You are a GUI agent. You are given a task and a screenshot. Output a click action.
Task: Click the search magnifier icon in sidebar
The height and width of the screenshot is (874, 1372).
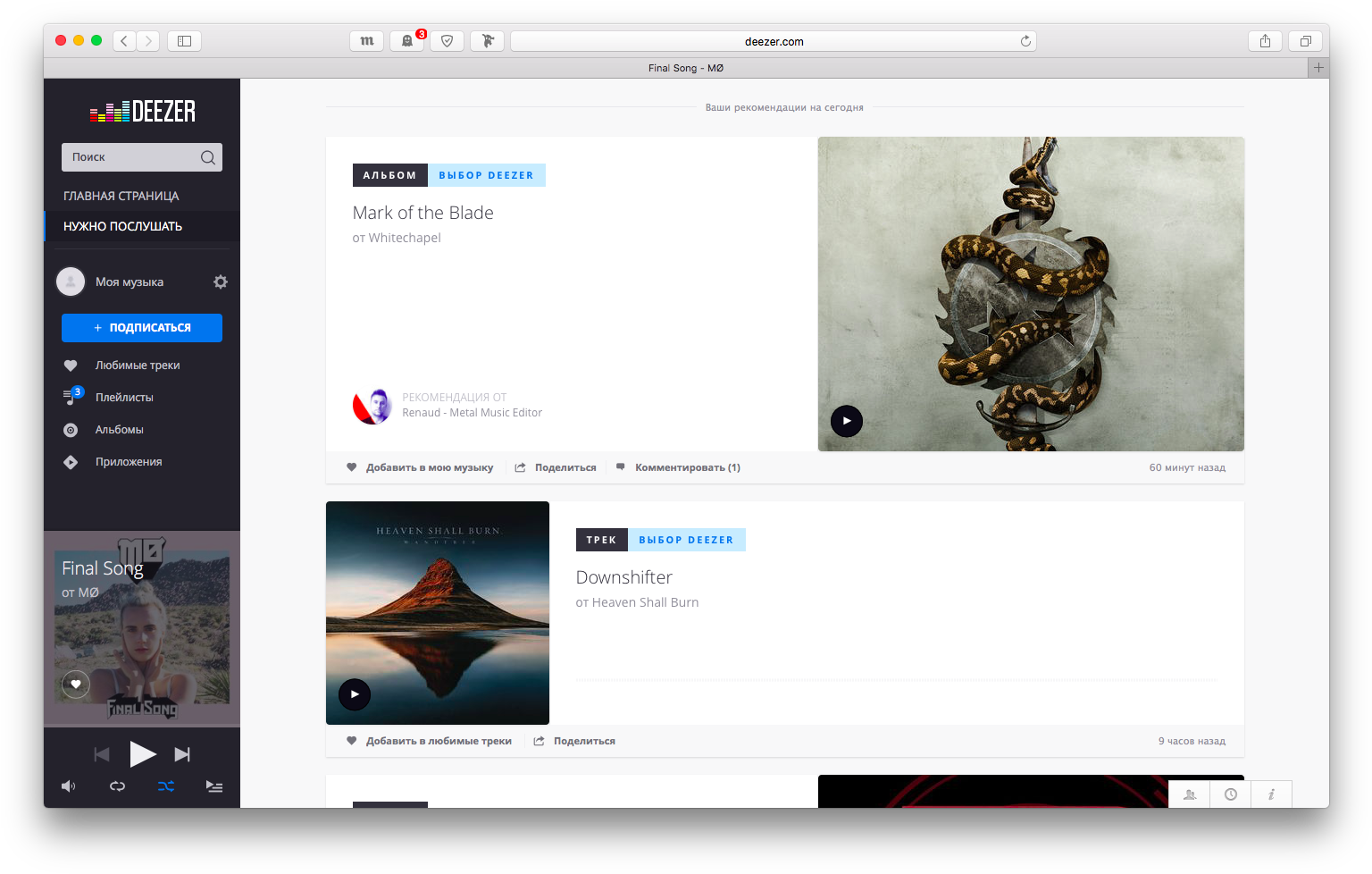(x=207, y=157)
